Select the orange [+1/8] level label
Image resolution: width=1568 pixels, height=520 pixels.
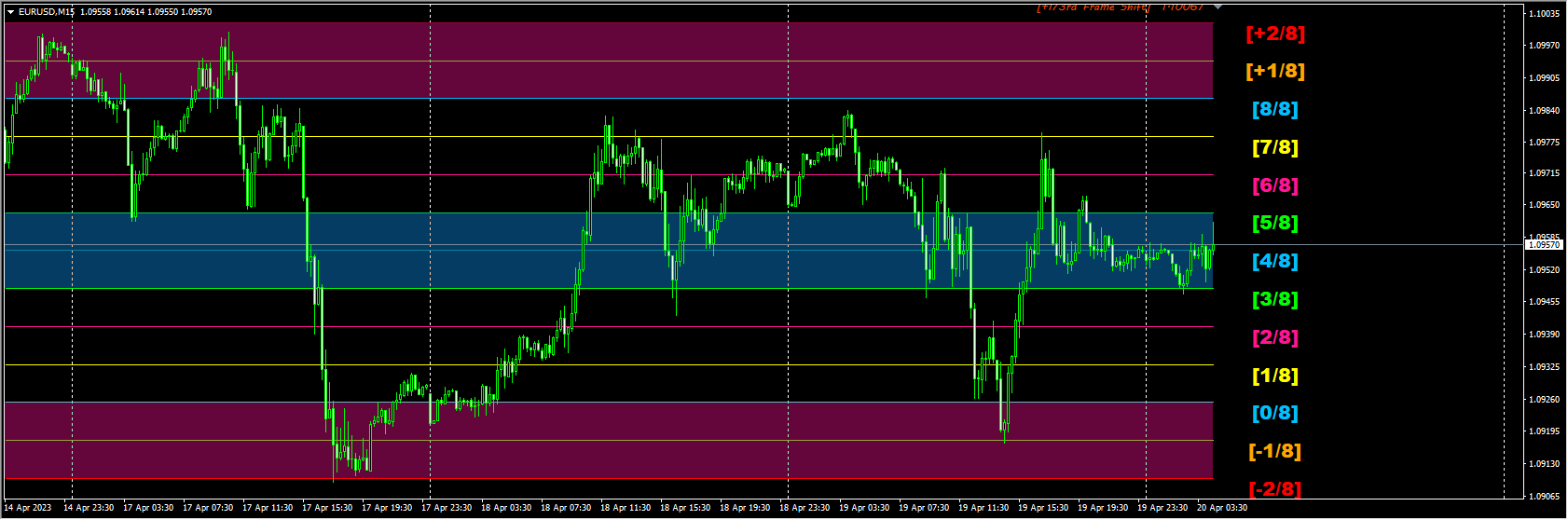1275,71
